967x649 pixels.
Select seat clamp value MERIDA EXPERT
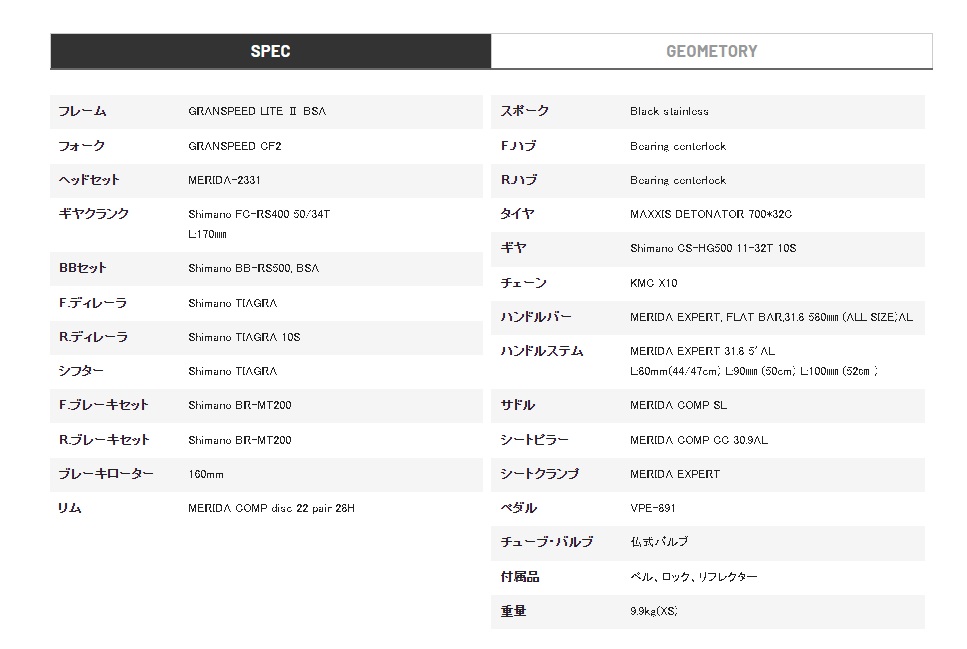675,474
